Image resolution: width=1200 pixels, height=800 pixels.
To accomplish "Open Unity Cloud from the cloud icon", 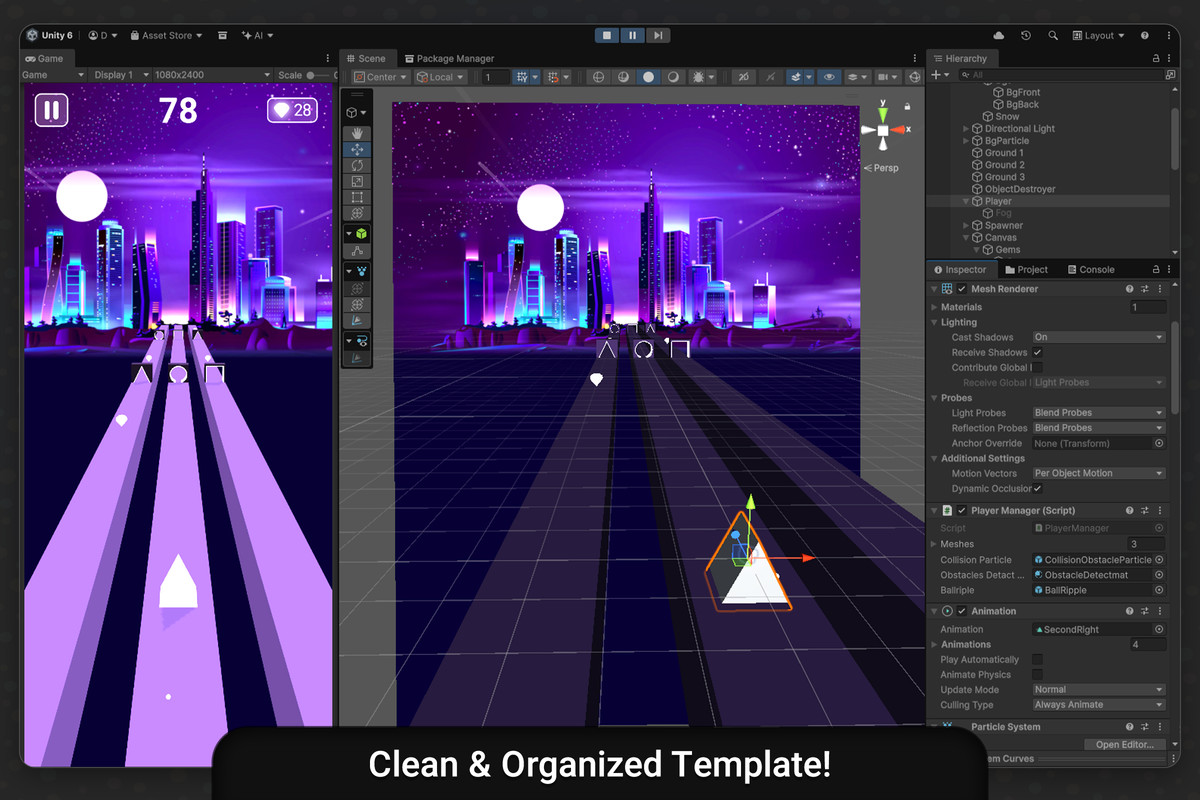I will point(998,35).
